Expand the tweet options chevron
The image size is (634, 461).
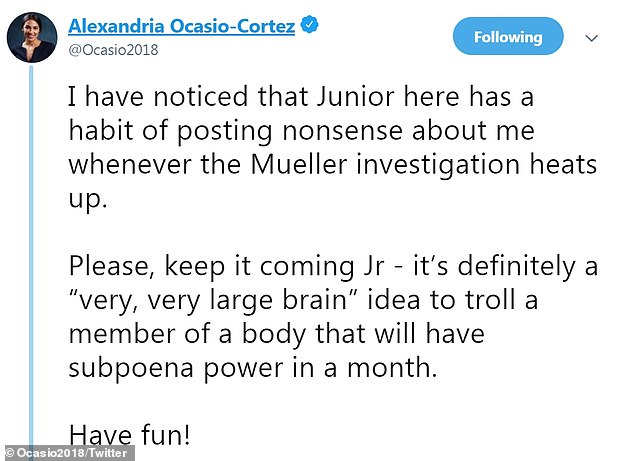pos(591,39)
